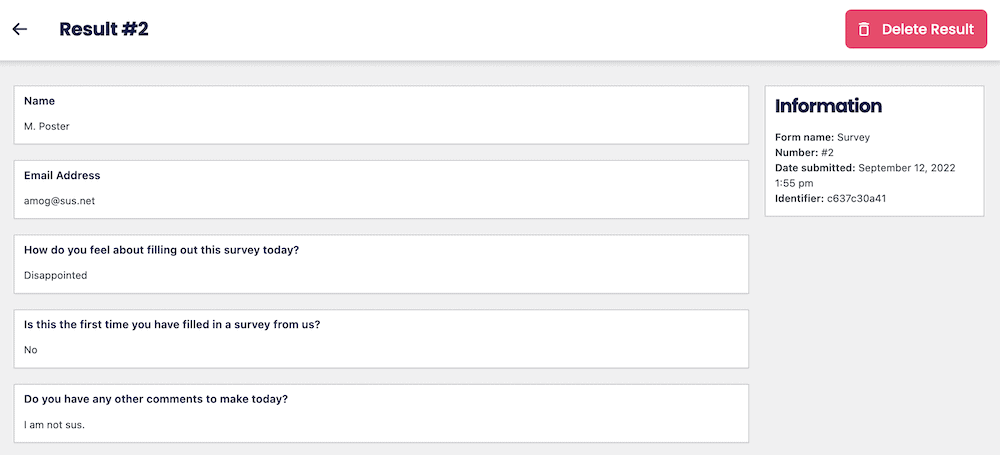Click the Date submitted September 12 text

point(865,168)
